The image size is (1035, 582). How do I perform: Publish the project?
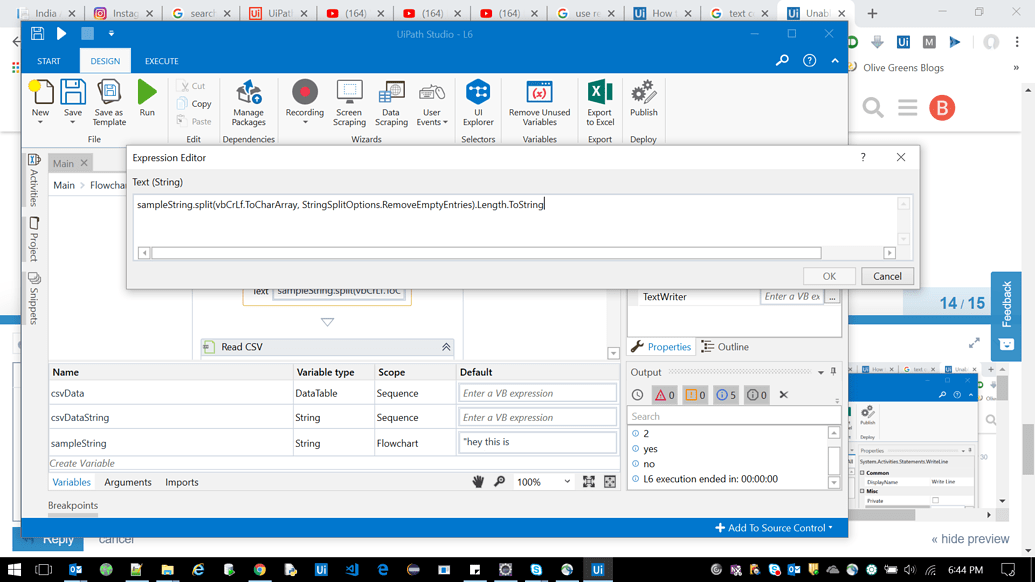[643, 103]
